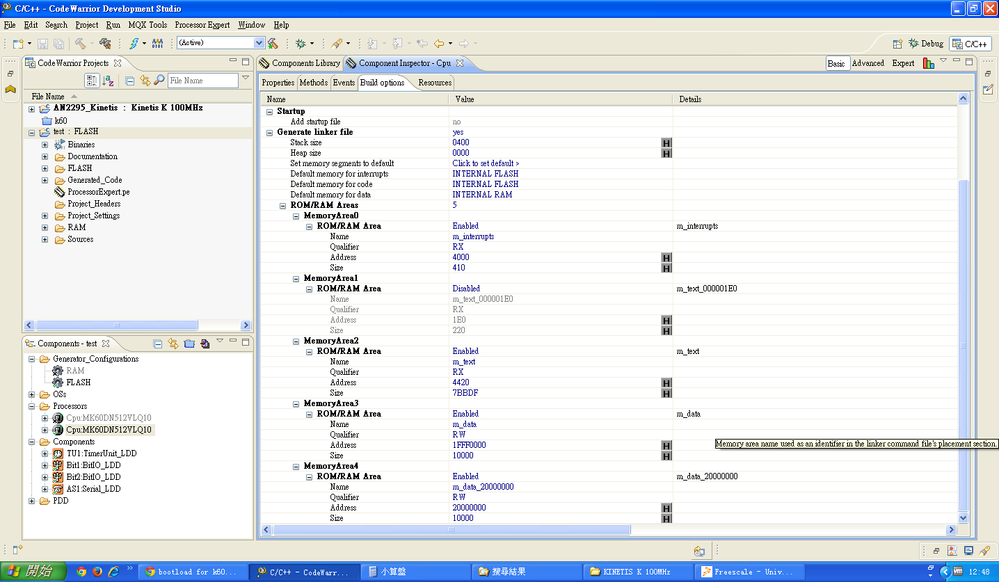Open the KINETIS K 100MHz taskbar window
The height and width of the screenshot is (582, 999).
(637, 572)
